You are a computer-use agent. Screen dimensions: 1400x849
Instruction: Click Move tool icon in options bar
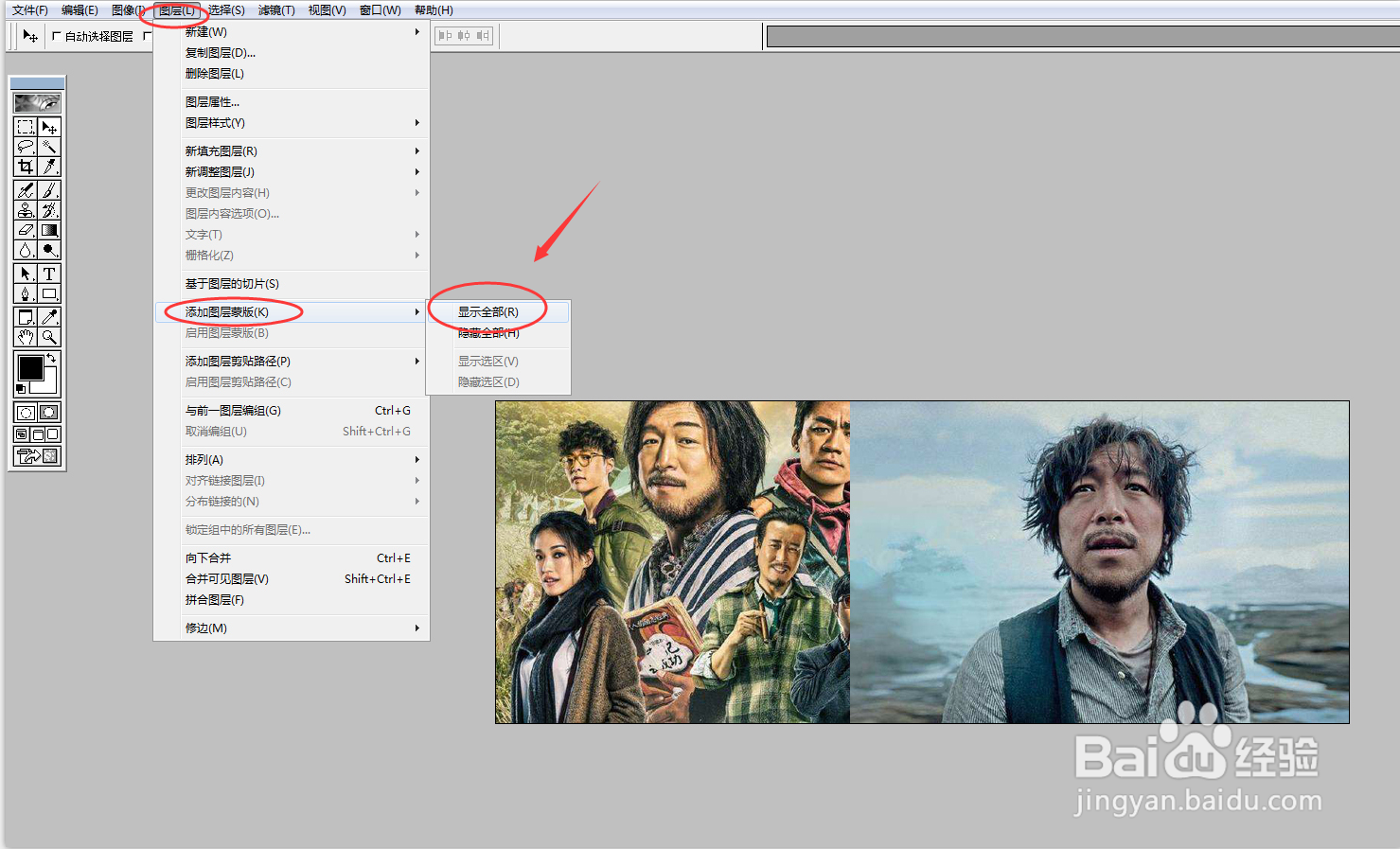[x=30, y=36]
